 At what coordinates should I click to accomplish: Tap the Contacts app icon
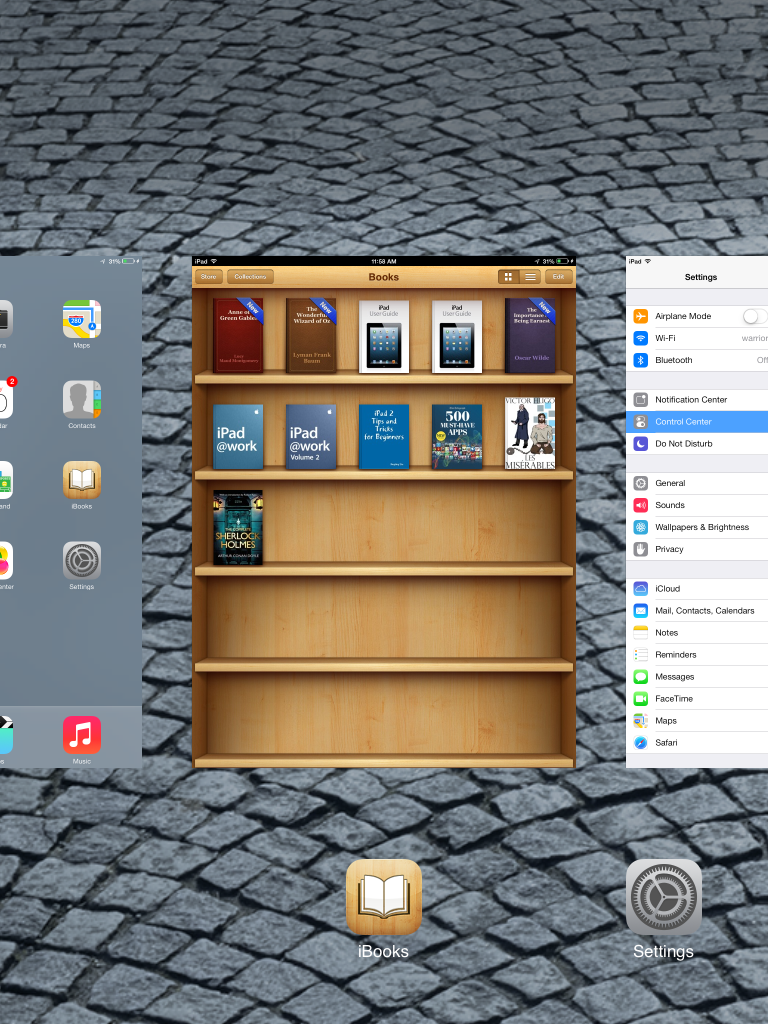coord(82,399)
